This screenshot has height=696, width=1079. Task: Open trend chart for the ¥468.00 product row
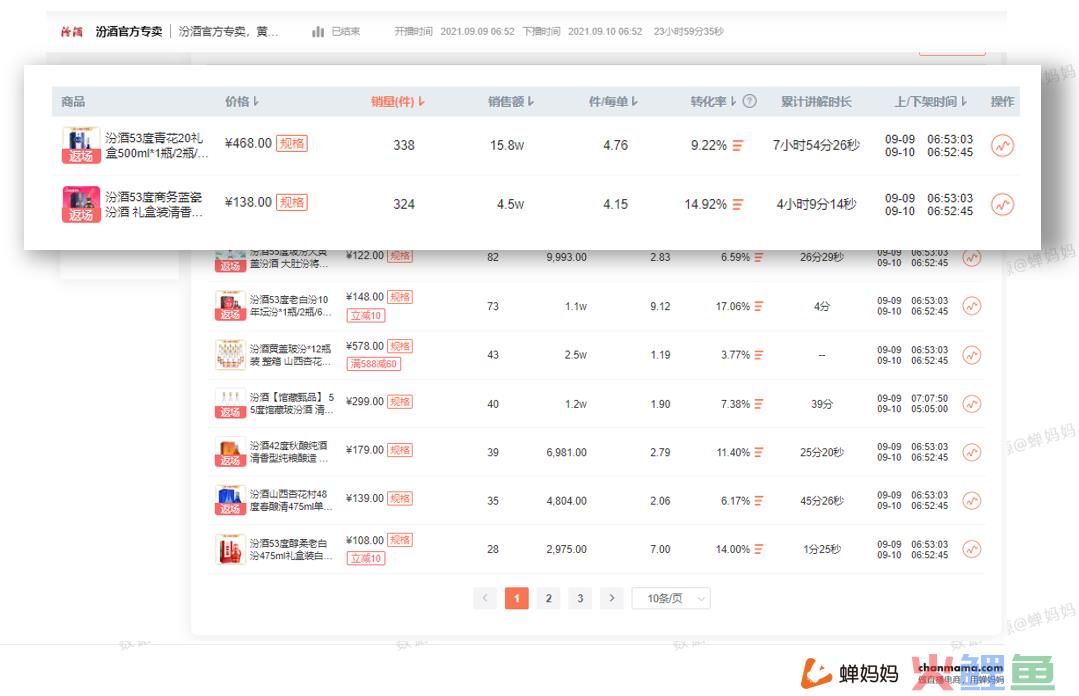(x=1002, y=145)
